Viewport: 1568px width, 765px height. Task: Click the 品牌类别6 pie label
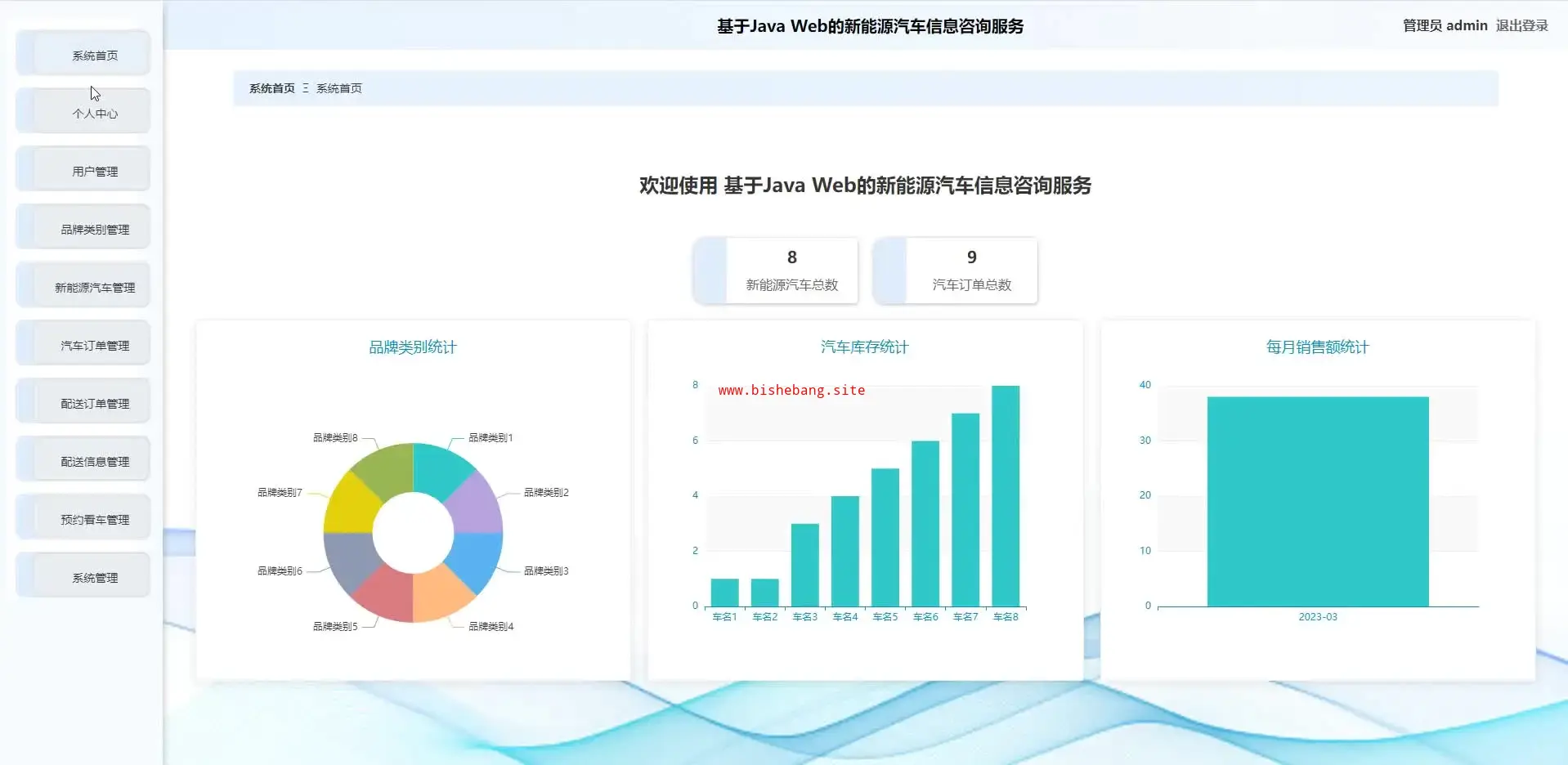pyautogui.click(x=280, y=571)
